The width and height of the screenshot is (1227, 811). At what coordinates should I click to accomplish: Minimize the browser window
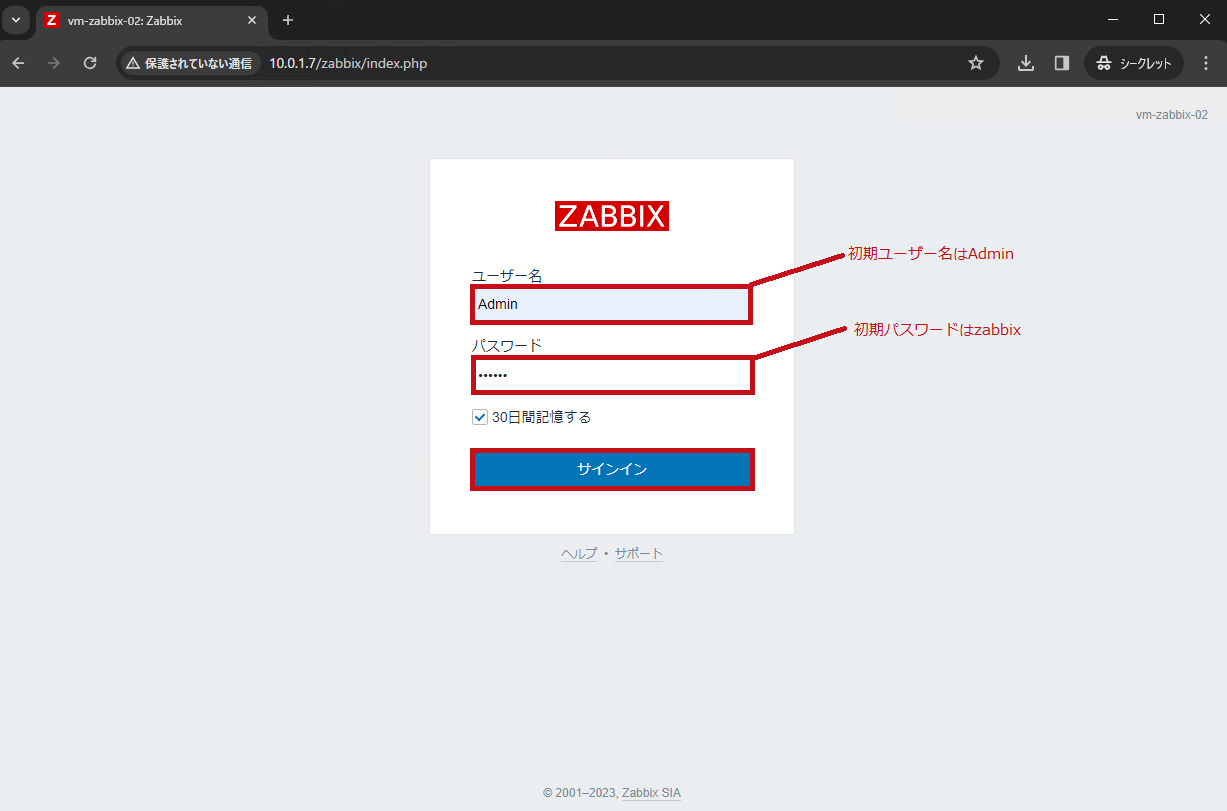1113,19
